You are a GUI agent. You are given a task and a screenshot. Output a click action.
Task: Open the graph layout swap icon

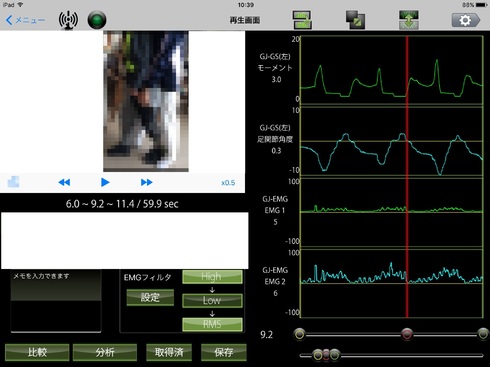[x=302, y=20]
